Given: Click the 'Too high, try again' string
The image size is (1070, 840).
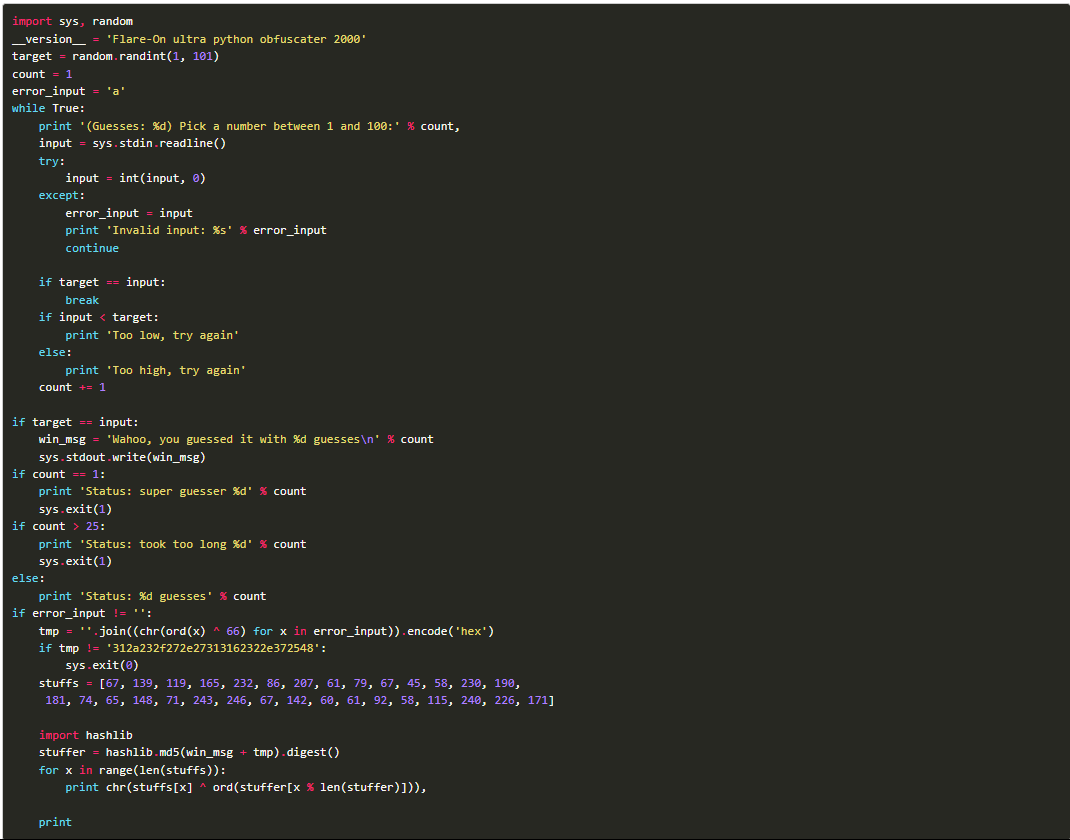Looking at the screenshot, I should tap(176, 370).
